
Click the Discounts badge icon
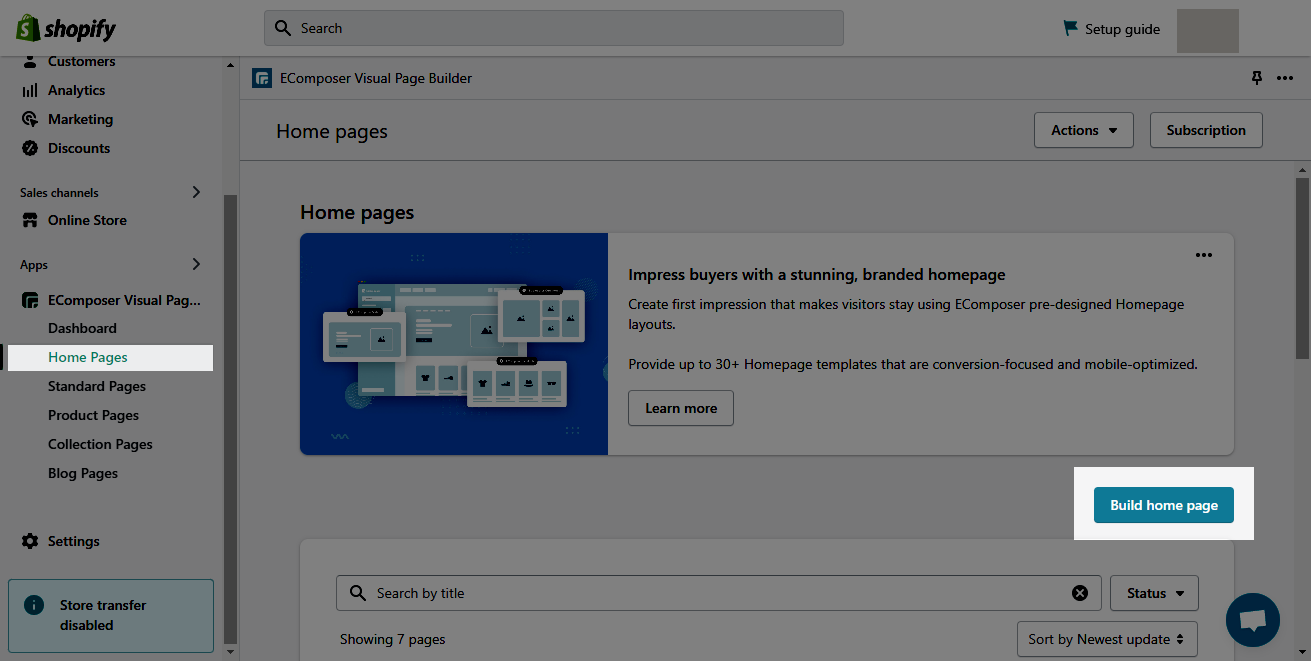click(30, 148)
